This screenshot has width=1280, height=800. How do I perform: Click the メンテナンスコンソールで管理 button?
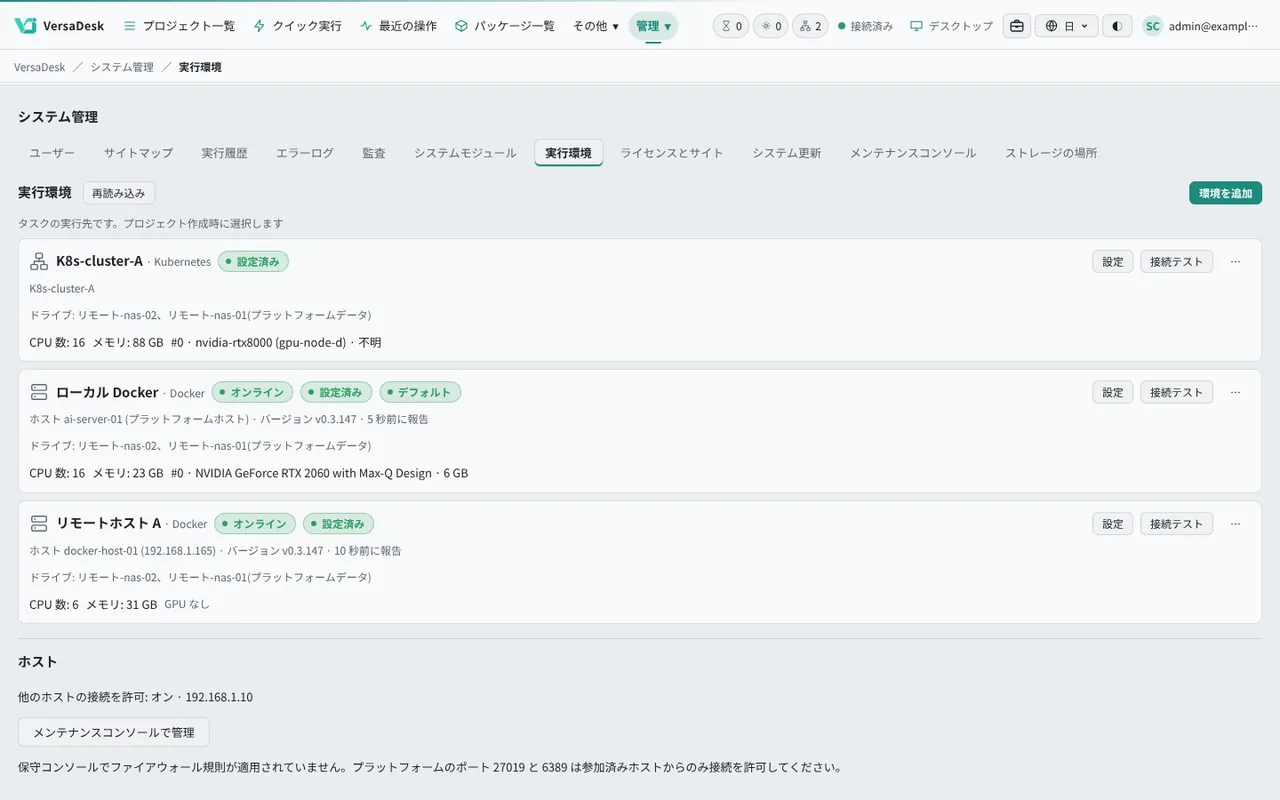click(x=114, y=732)
